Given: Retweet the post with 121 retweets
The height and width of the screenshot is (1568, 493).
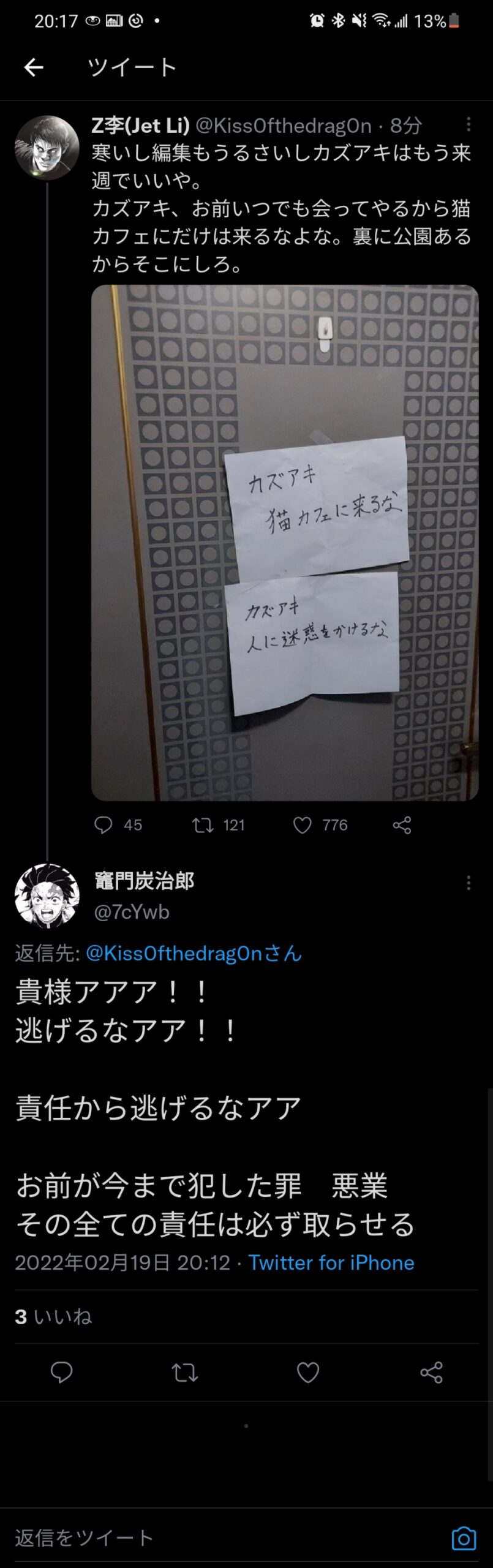Looking at the screenshot, I should [203, 826].
